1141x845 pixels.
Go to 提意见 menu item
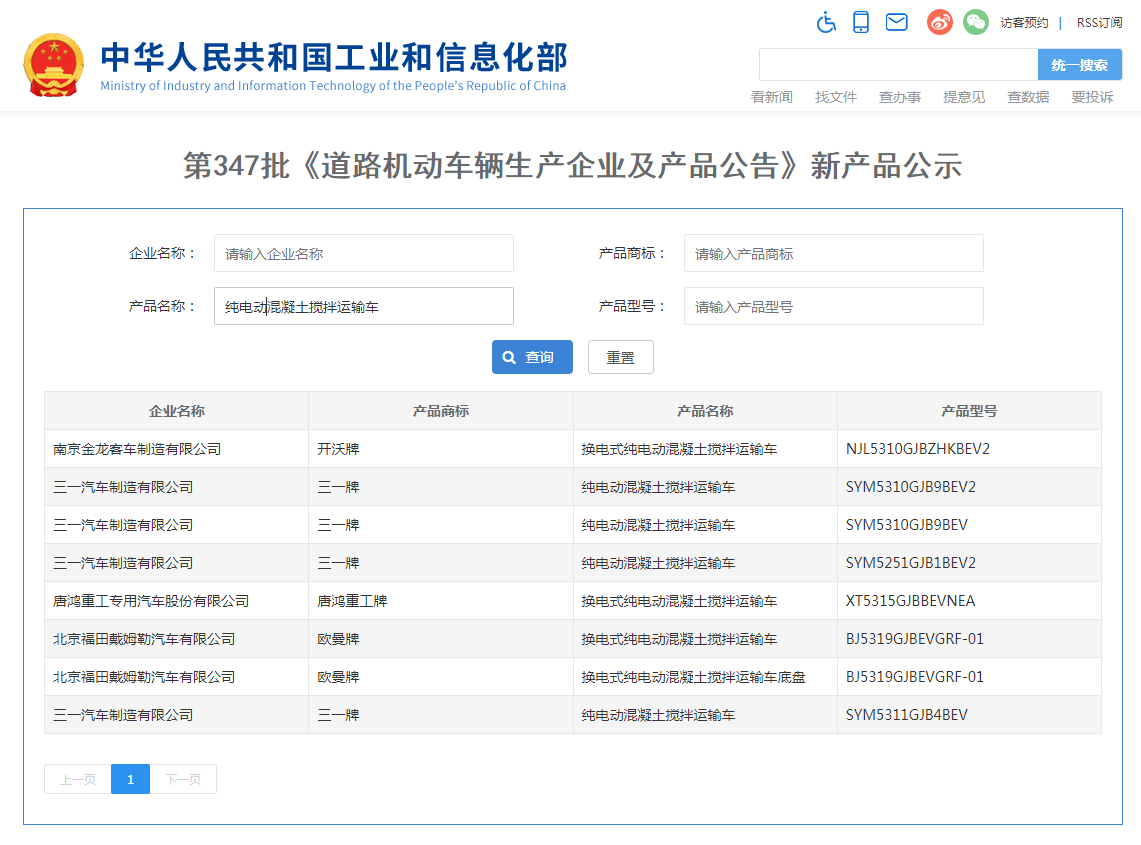point(963,97)
